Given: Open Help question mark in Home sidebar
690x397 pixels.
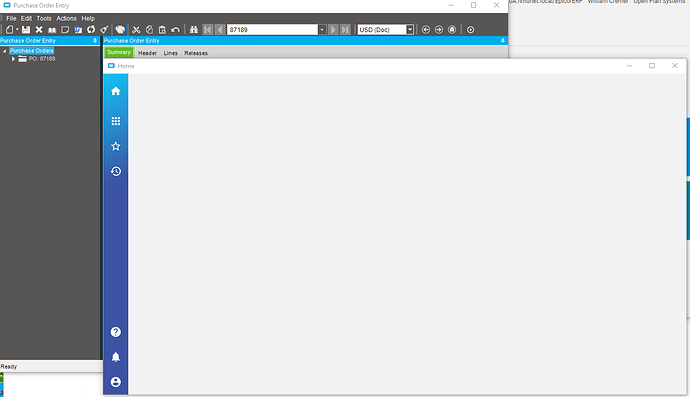Looking at the screenshot, I should pyautogui.click(x=116, y=332).
